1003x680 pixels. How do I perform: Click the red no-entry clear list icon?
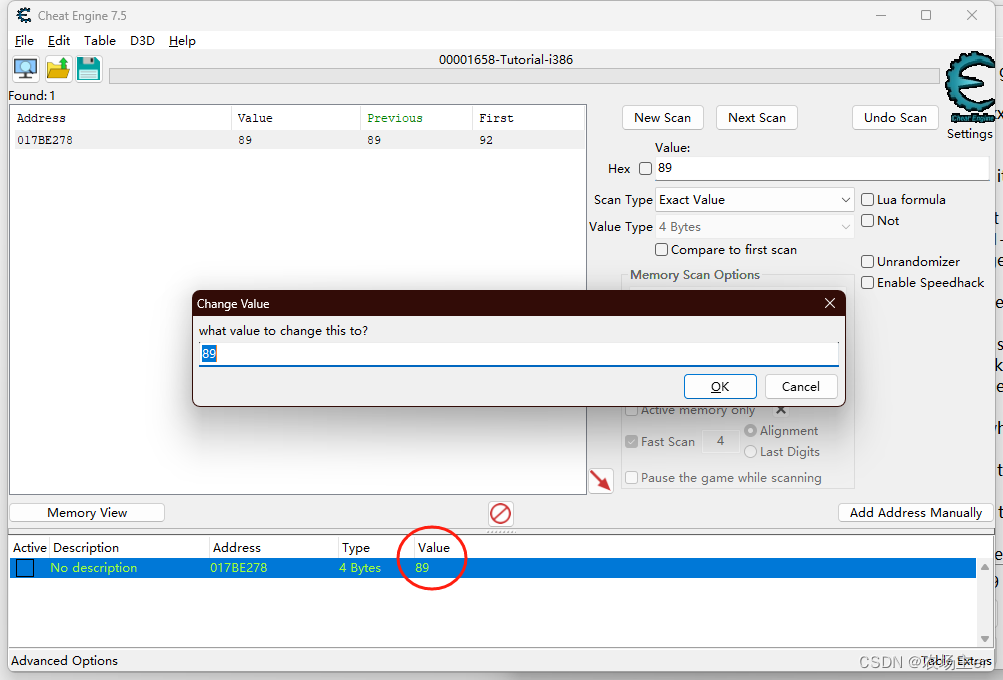(500, 513)
